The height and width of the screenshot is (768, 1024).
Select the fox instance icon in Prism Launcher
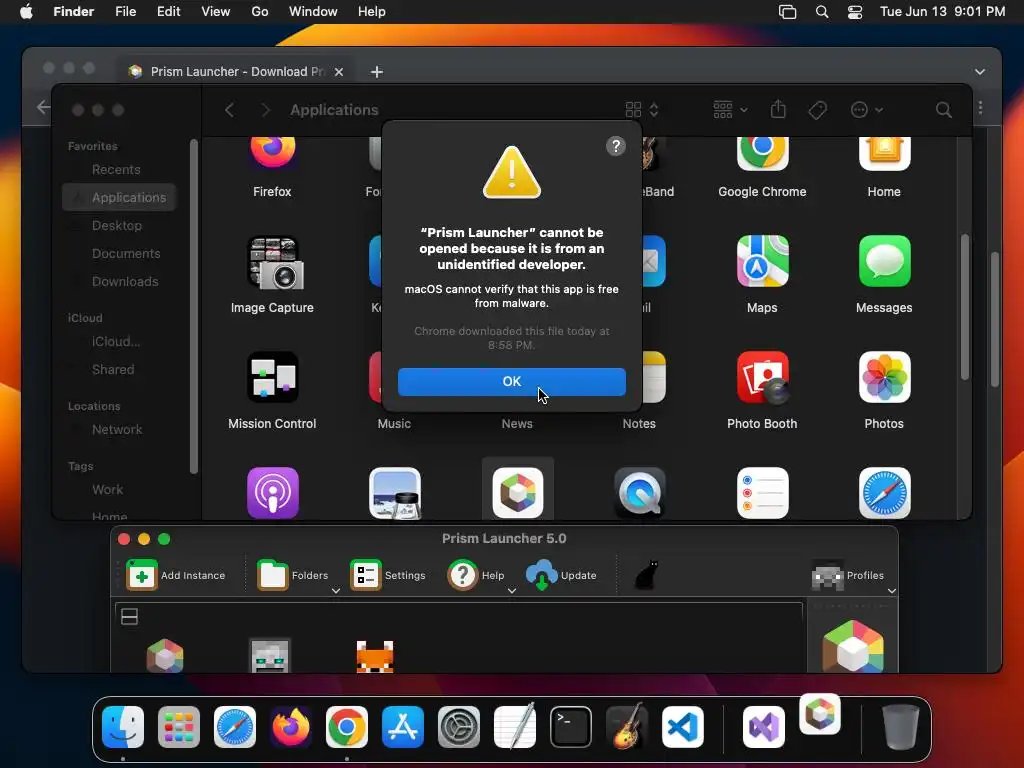tap(375, 656)
